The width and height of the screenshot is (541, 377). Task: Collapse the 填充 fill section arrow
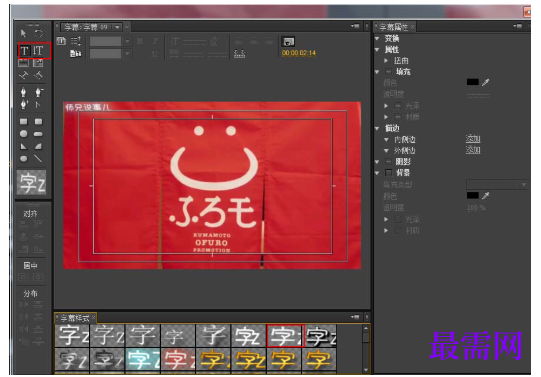[377, 72]
